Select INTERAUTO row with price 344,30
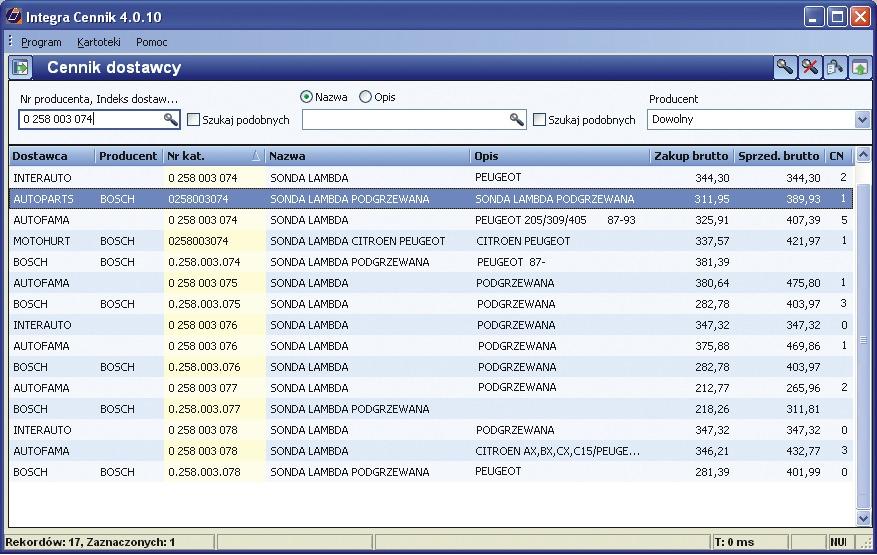This screenshot has width=877, height=555. click(431, 178)
